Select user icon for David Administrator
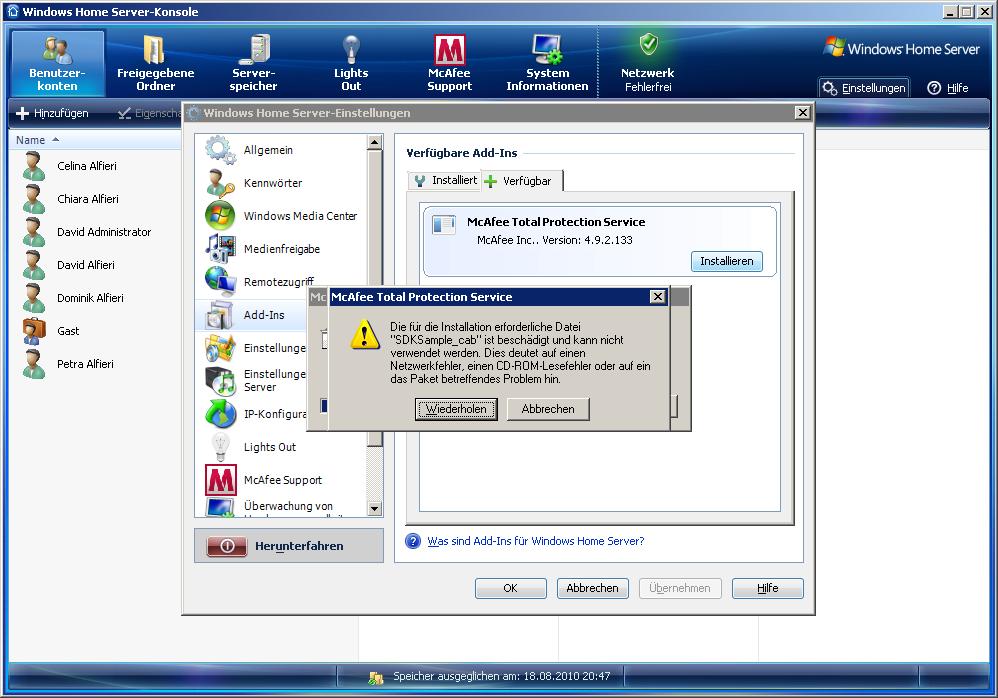Screen dimensions: 998x698 [34, 232]
